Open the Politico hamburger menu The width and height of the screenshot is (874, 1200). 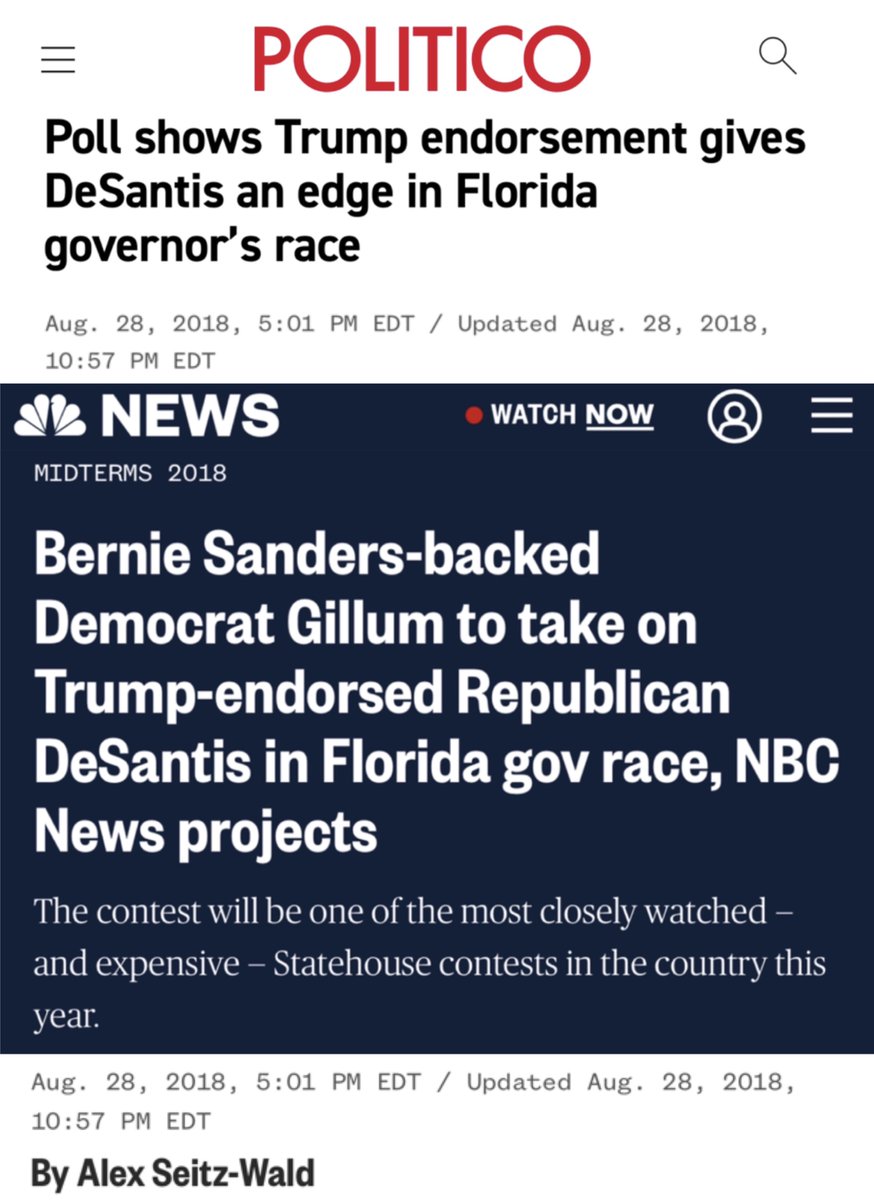(x=58, y=60)
